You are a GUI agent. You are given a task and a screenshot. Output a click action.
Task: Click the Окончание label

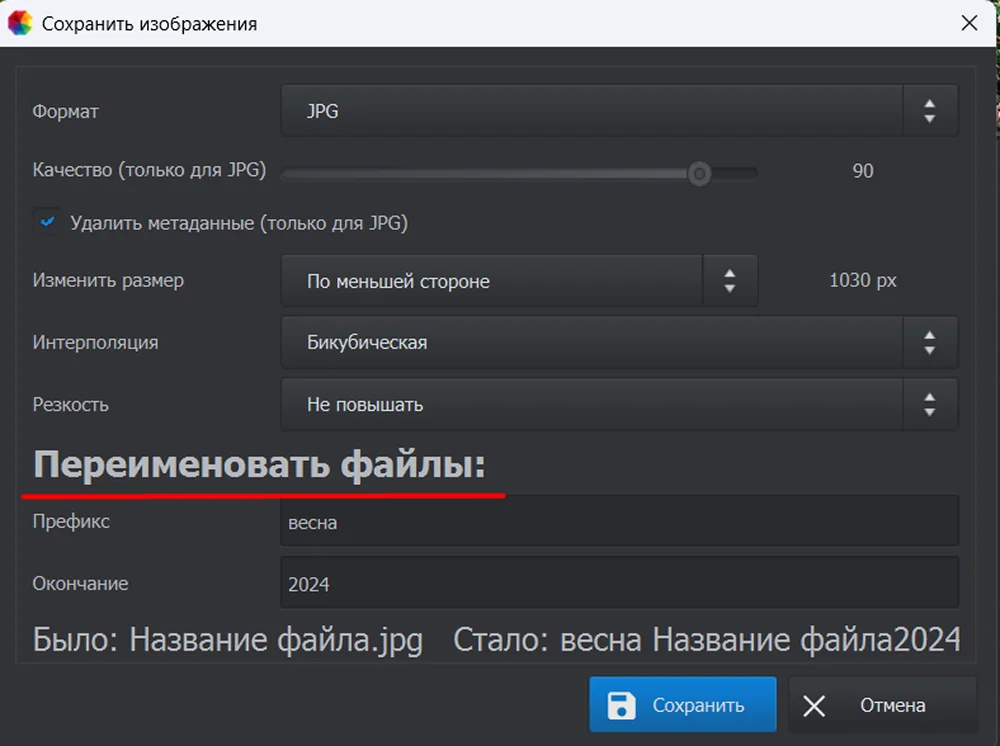80,583
